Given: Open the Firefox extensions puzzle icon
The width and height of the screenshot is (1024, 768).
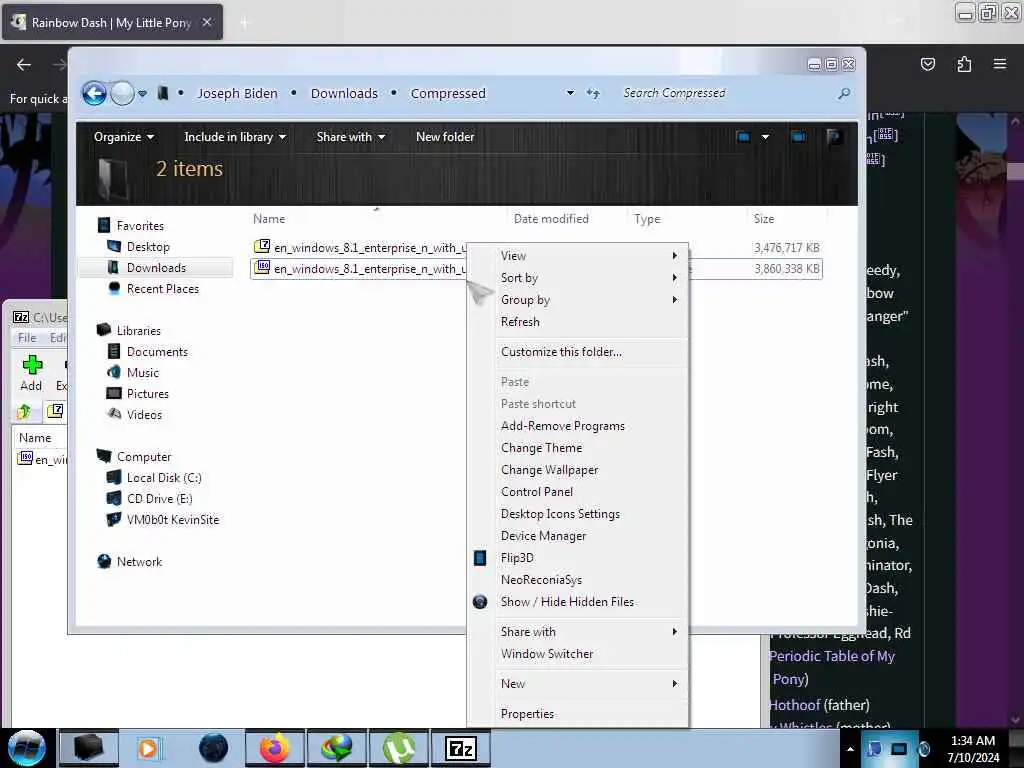Looking at the screenshot, I should (x=964, y=64).
